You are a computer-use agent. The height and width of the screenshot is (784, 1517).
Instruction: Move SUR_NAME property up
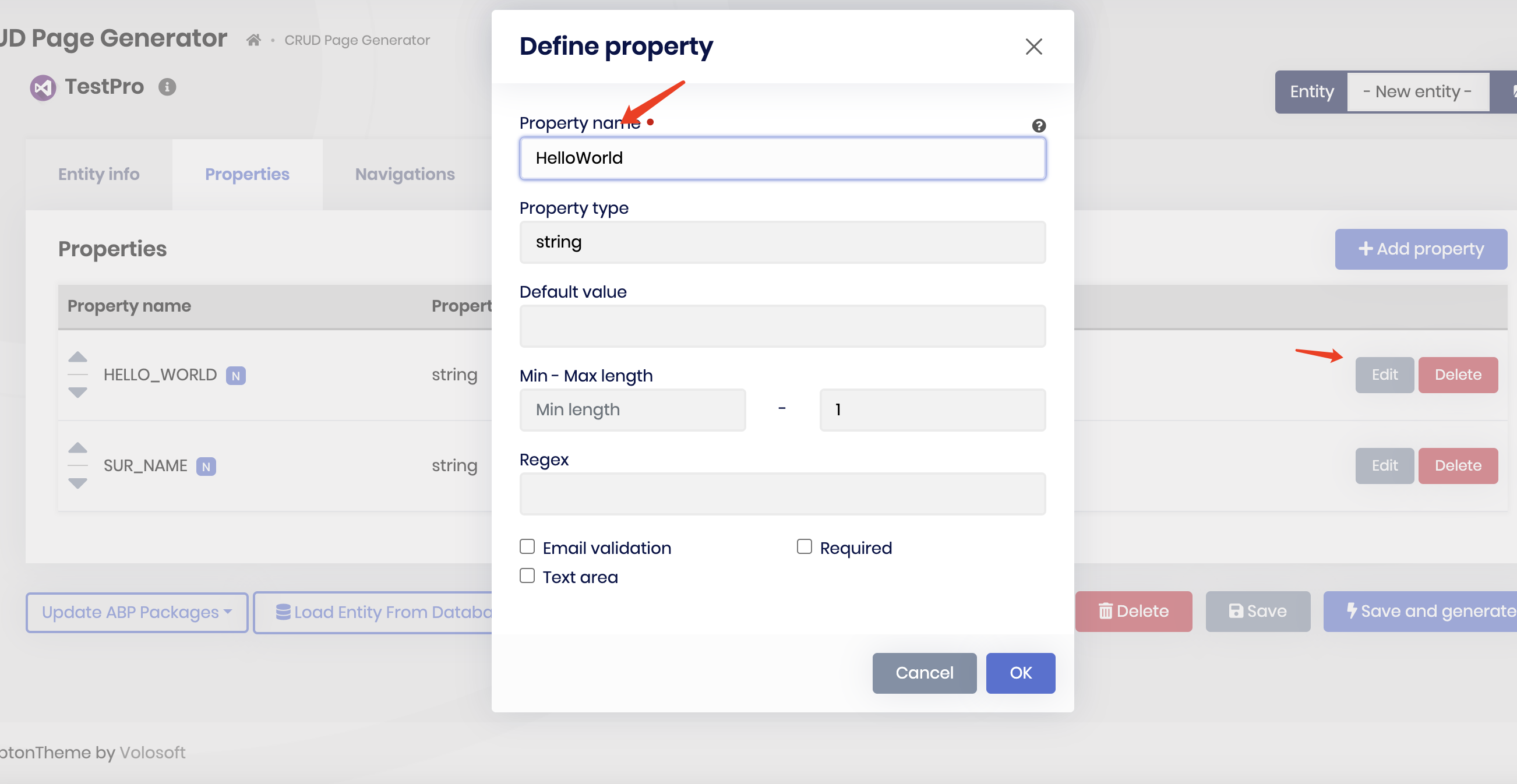[77, 448]
